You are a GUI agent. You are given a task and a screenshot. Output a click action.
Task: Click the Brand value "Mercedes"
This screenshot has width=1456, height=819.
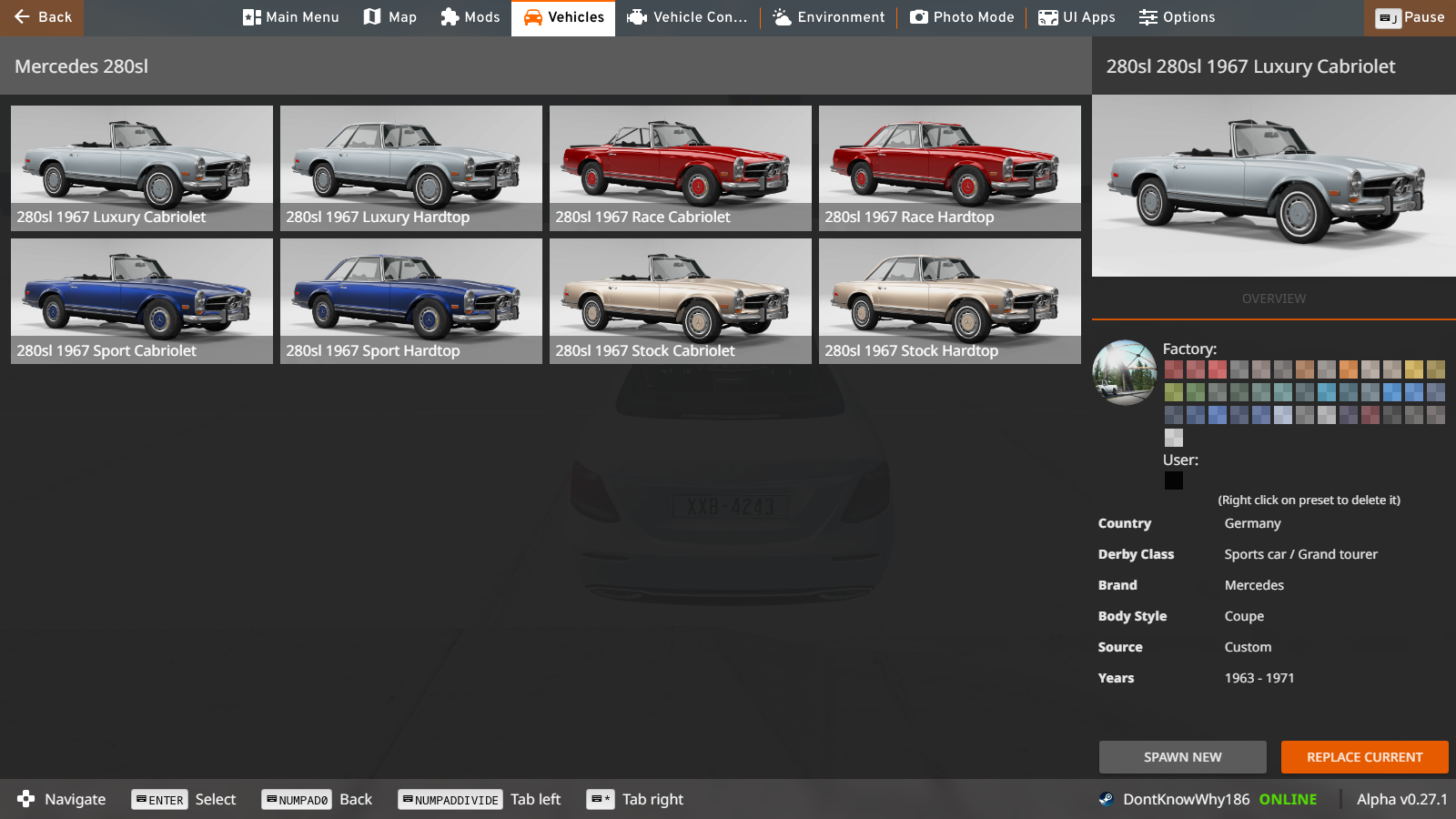click(x=1254, y=585)
